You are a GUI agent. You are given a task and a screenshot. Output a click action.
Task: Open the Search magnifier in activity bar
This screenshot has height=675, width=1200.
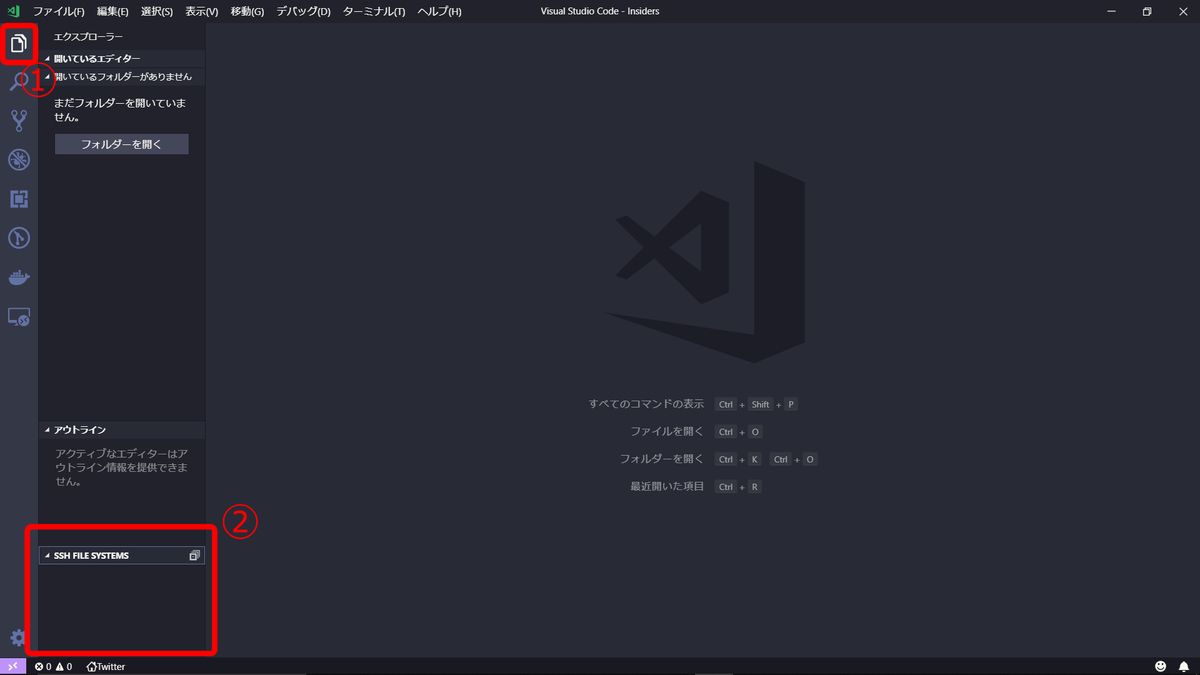tap(19, 83)
